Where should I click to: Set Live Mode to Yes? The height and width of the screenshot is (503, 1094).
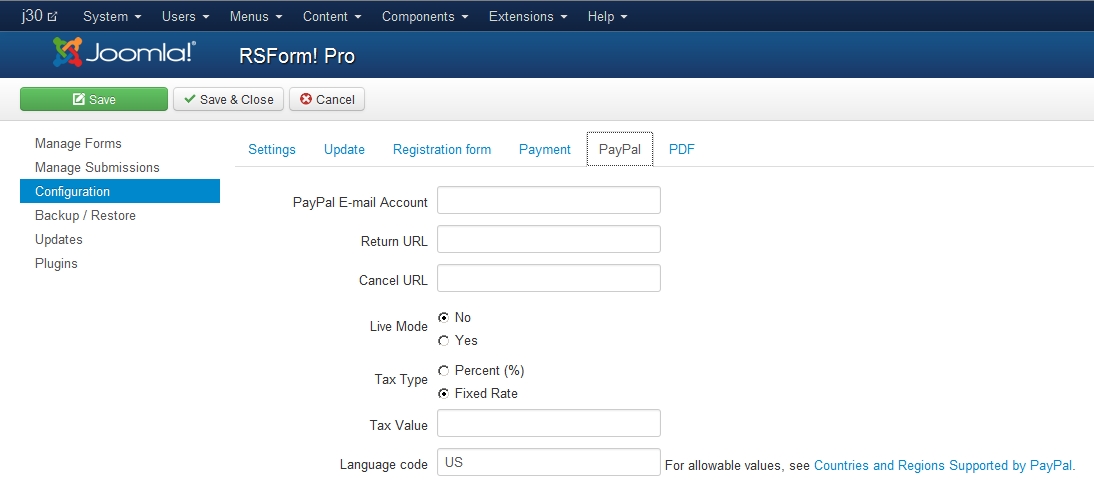(443, 340)
